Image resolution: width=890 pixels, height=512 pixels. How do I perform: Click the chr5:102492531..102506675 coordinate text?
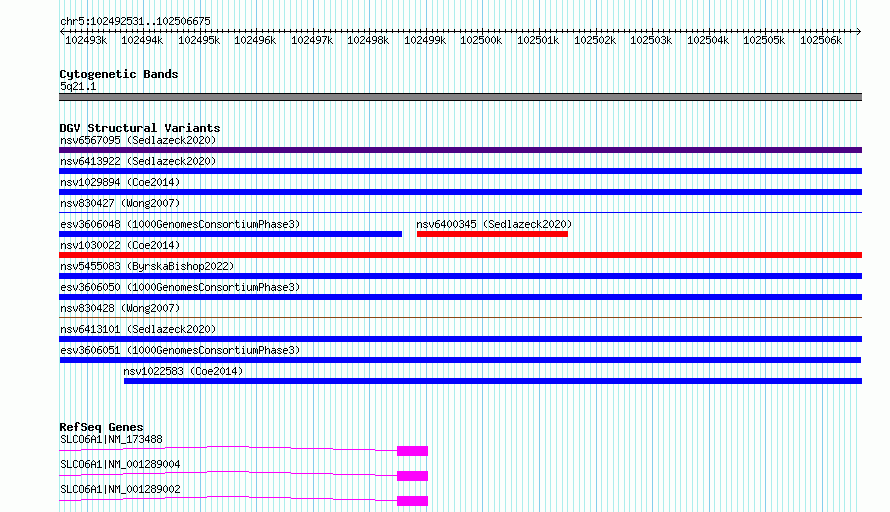coord(135,21)
